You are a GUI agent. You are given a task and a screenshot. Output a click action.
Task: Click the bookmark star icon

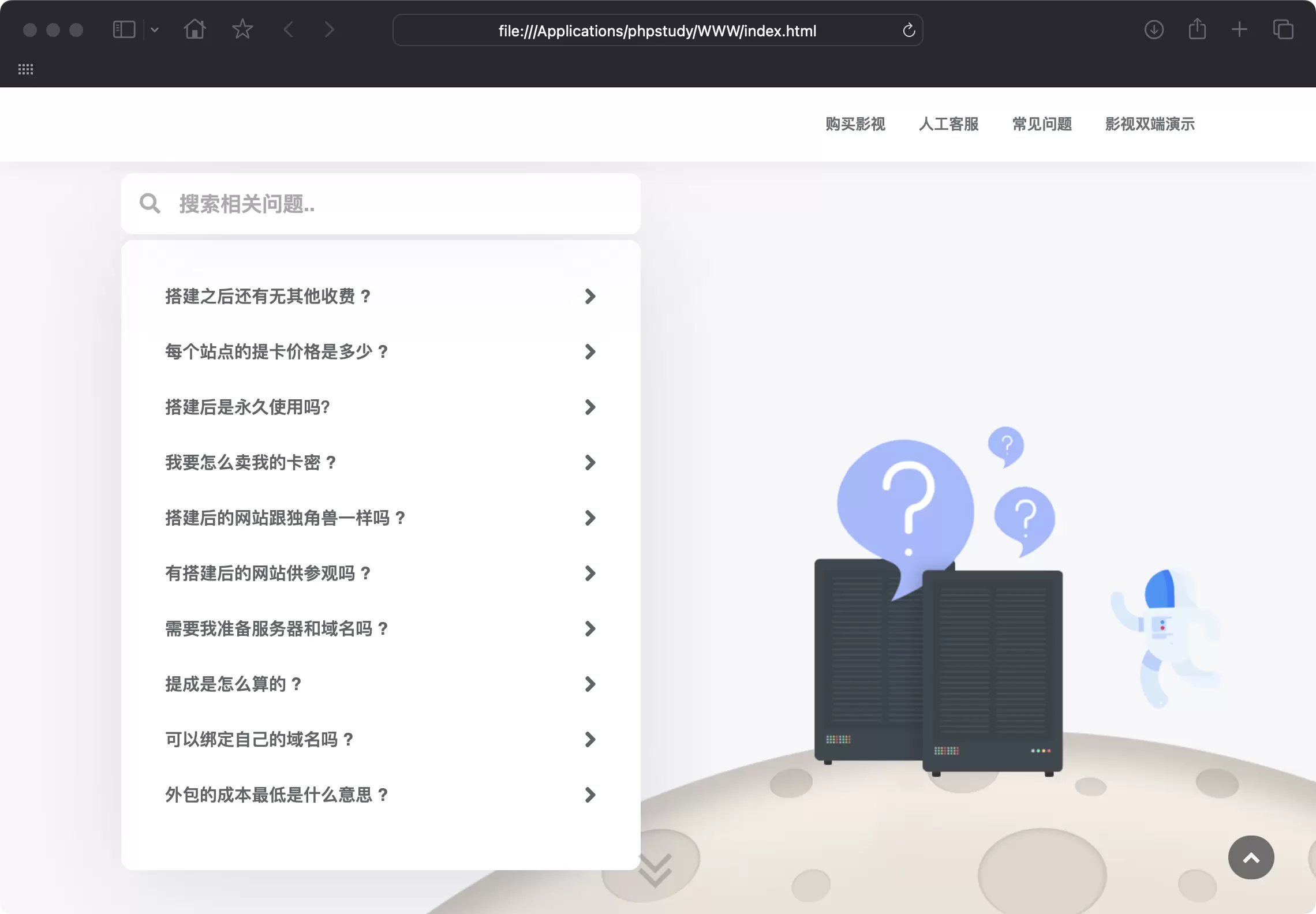point(242,29)
